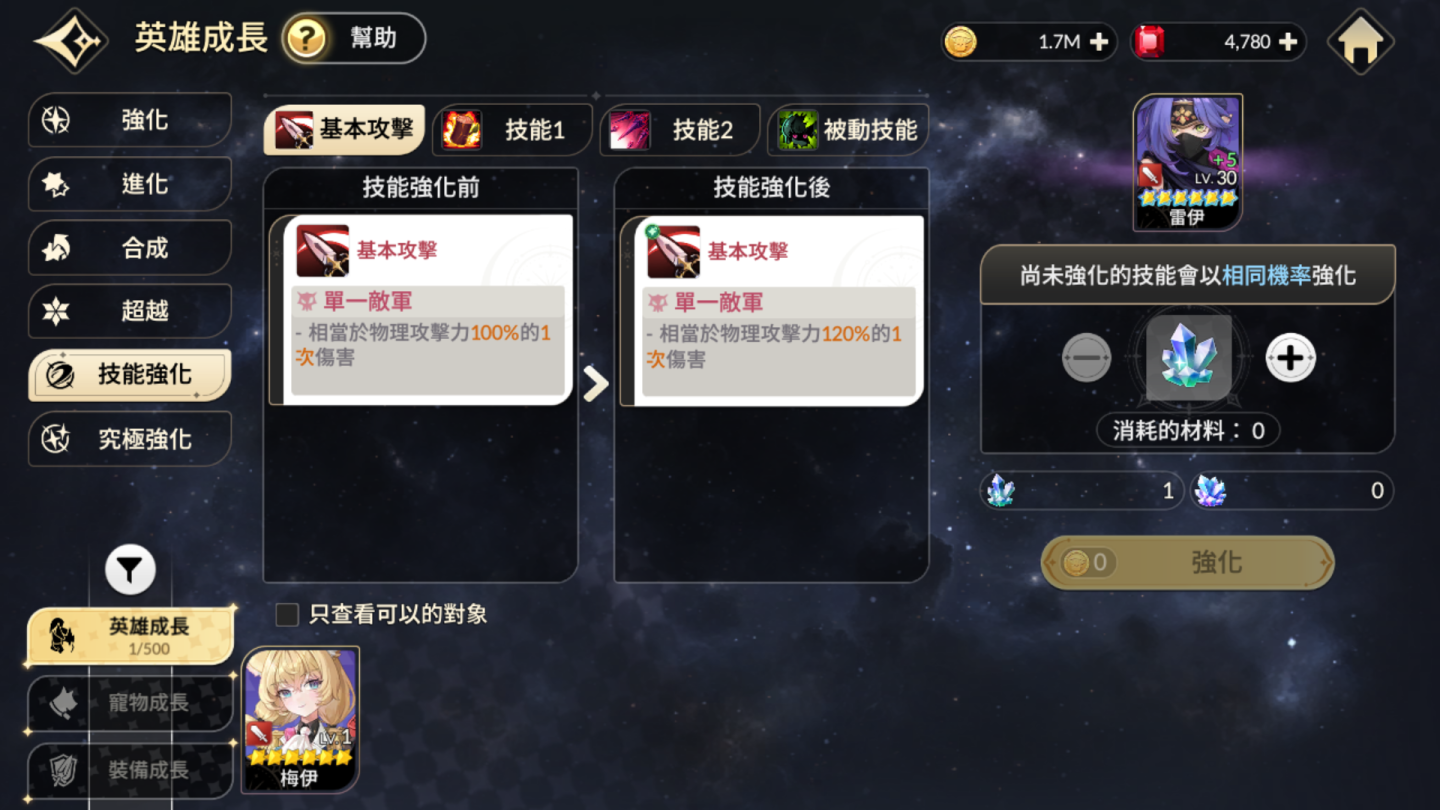Open the 幫助 help question icon
1440x810 pixels.
[x=306, y=39]
